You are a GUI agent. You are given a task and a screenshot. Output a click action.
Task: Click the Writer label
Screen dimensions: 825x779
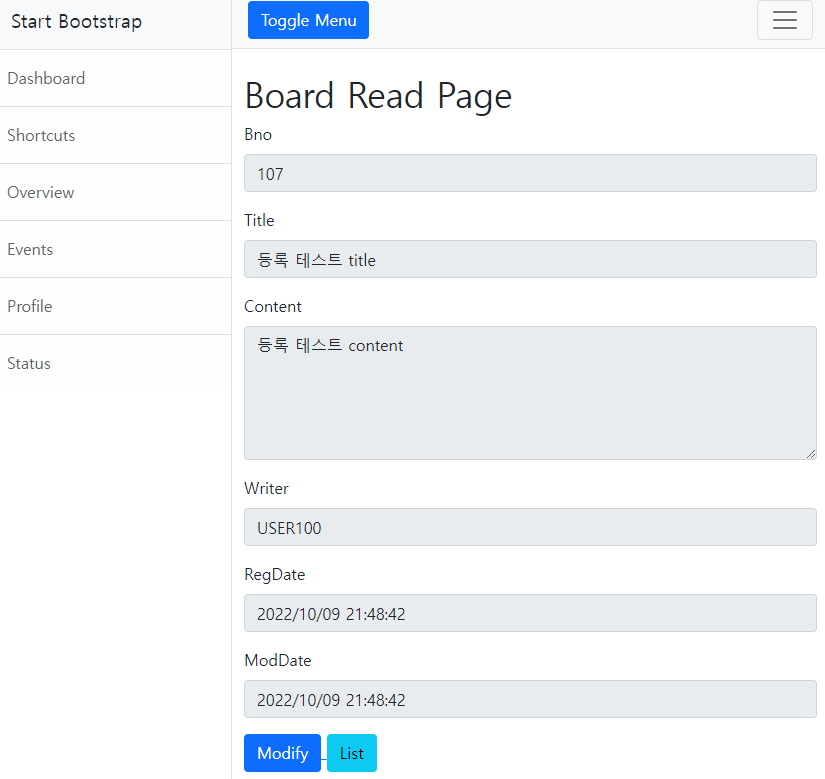tap(266, 489)
